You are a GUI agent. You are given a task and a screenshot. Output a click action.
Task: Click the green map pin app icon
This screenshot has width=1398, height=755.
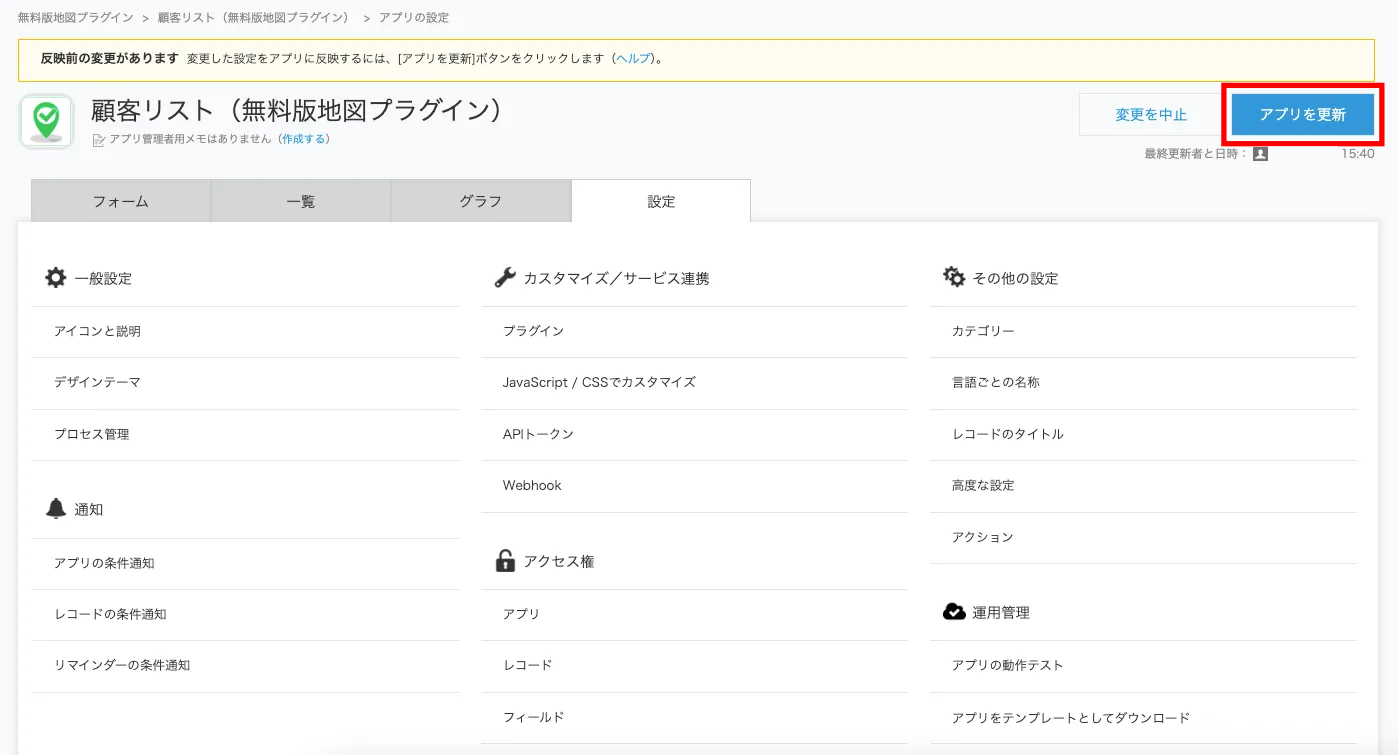point(46,122)
